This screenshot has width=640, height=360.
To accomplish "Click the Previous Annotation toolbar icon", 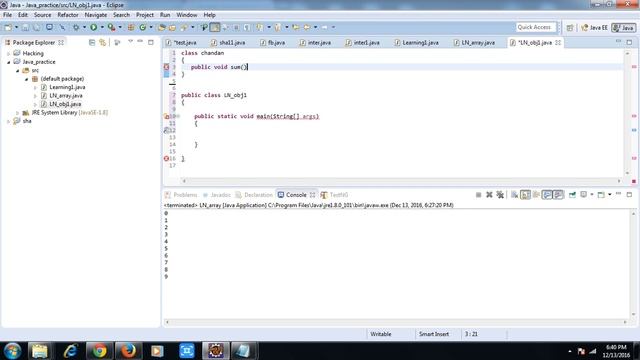I will click(x=278, y=27).
